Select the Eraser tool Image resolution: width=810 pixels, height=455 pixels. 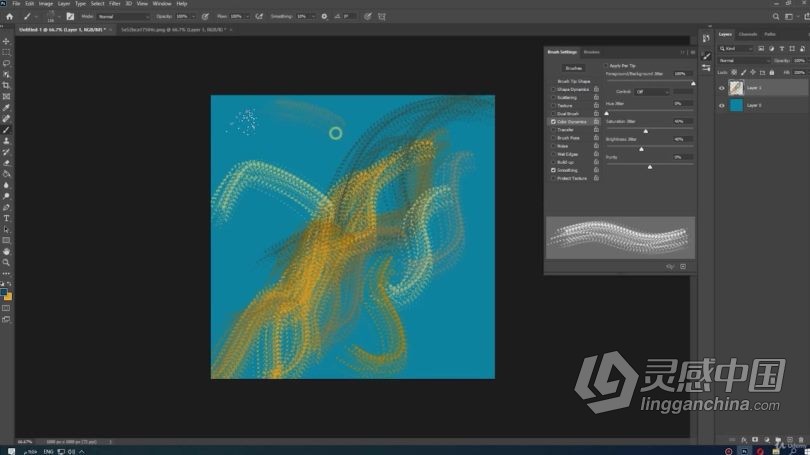coord(6,163)
